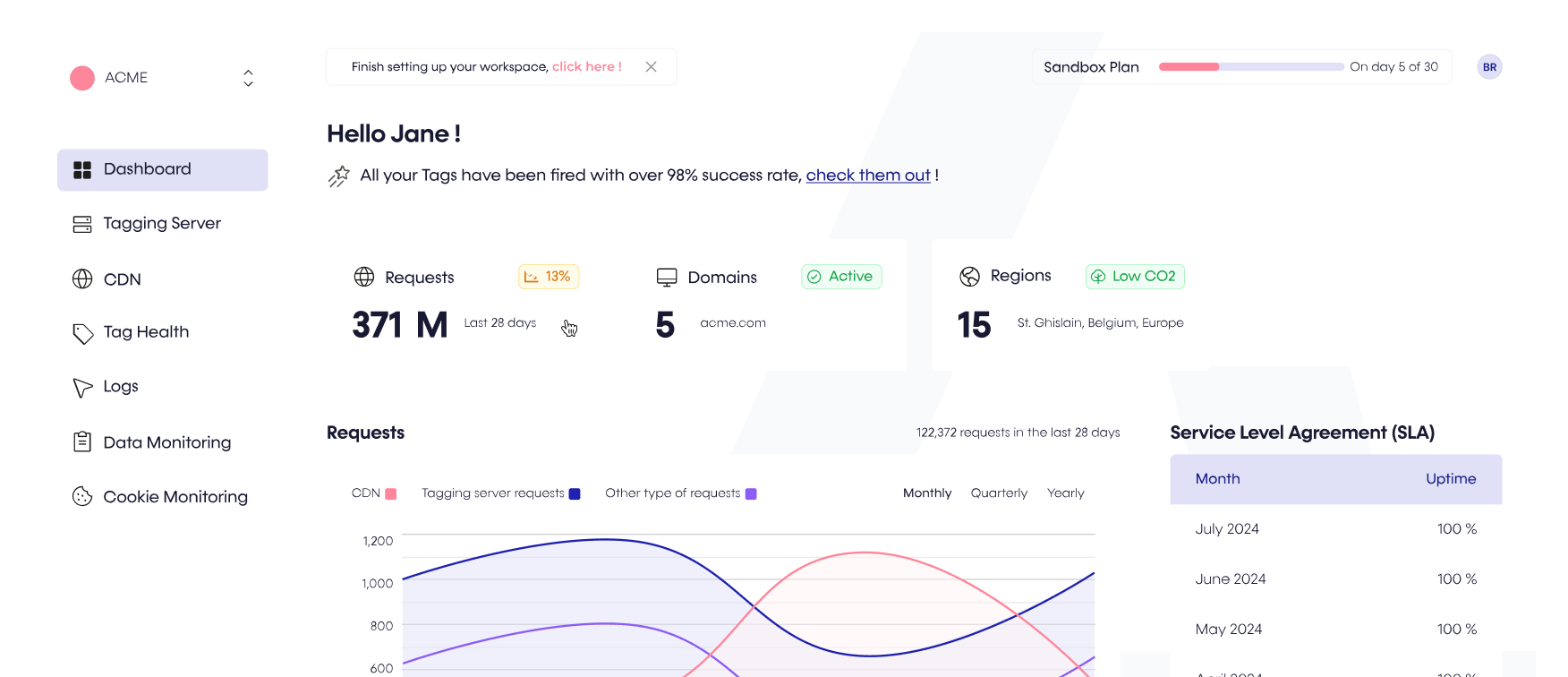
Task: Click the 'Last 28 days' label
Action: pos(499,323)
